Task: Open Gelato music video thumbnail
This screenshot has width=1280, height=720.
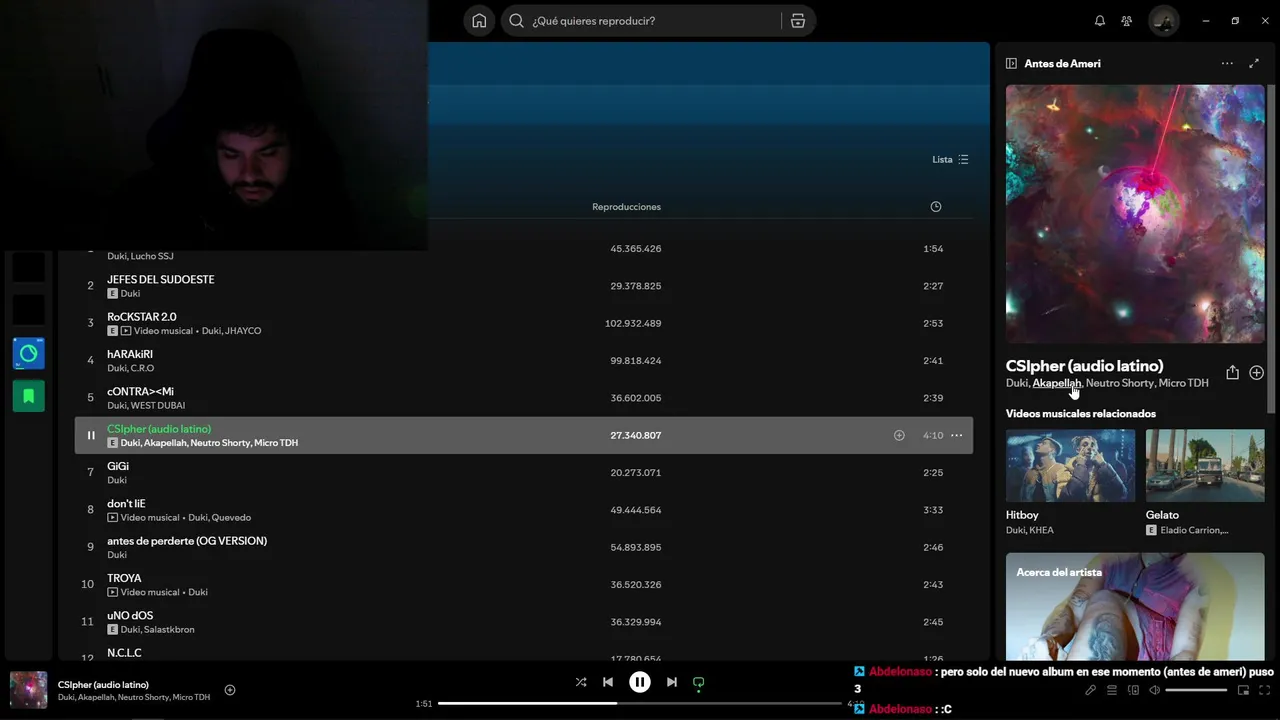Action: click(x=1205, y=466)
